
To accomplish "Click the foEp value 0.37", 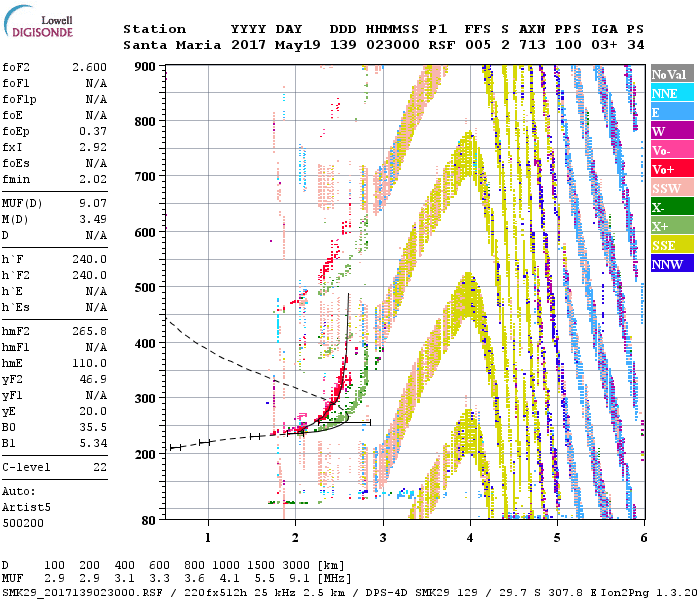I will [x=93, y=131].
